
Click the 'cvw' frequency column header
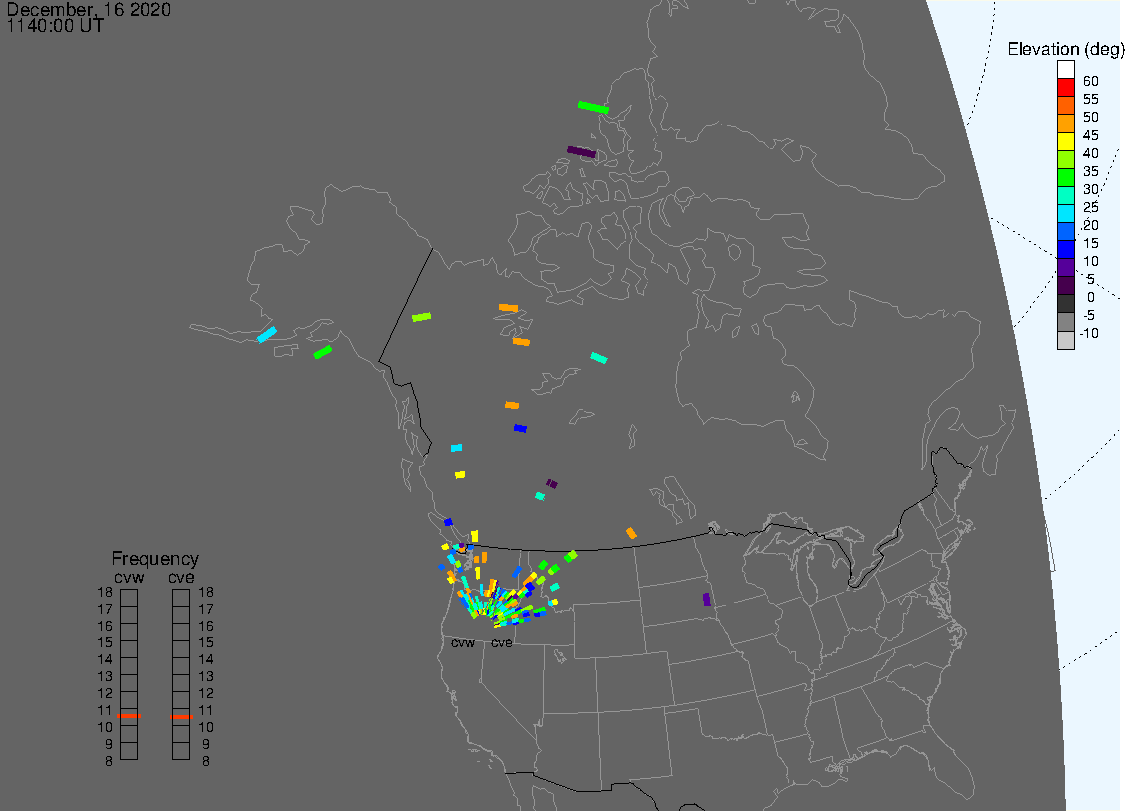point(129,578)
